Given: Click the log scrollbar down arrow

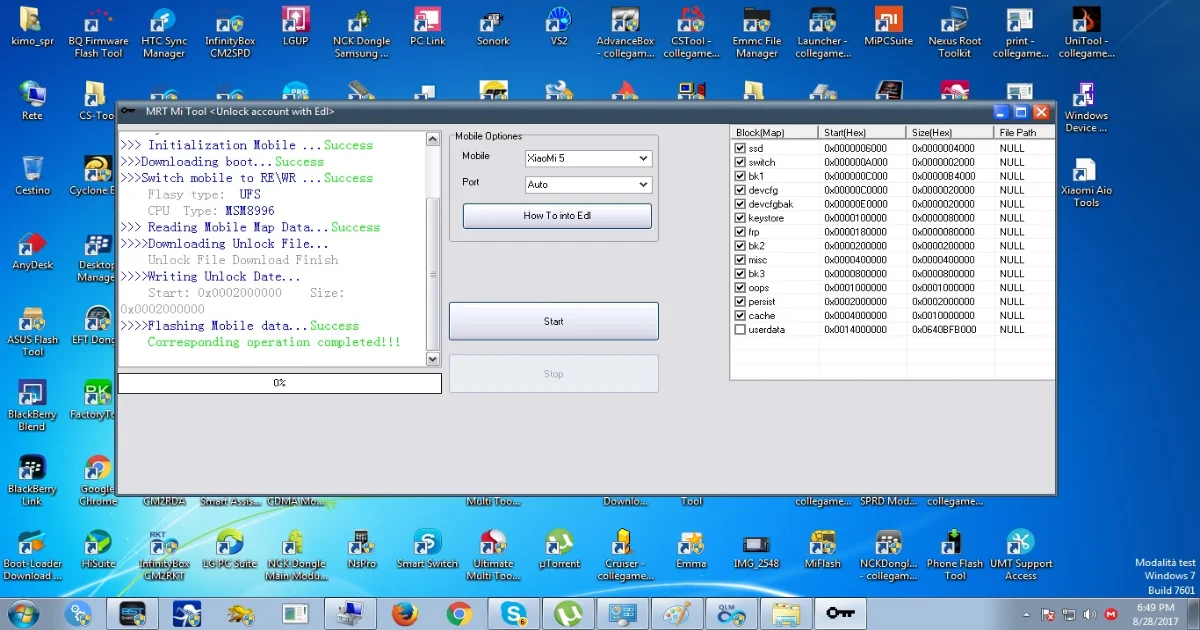Looking at the screenshot, I should tap(433, 359).
